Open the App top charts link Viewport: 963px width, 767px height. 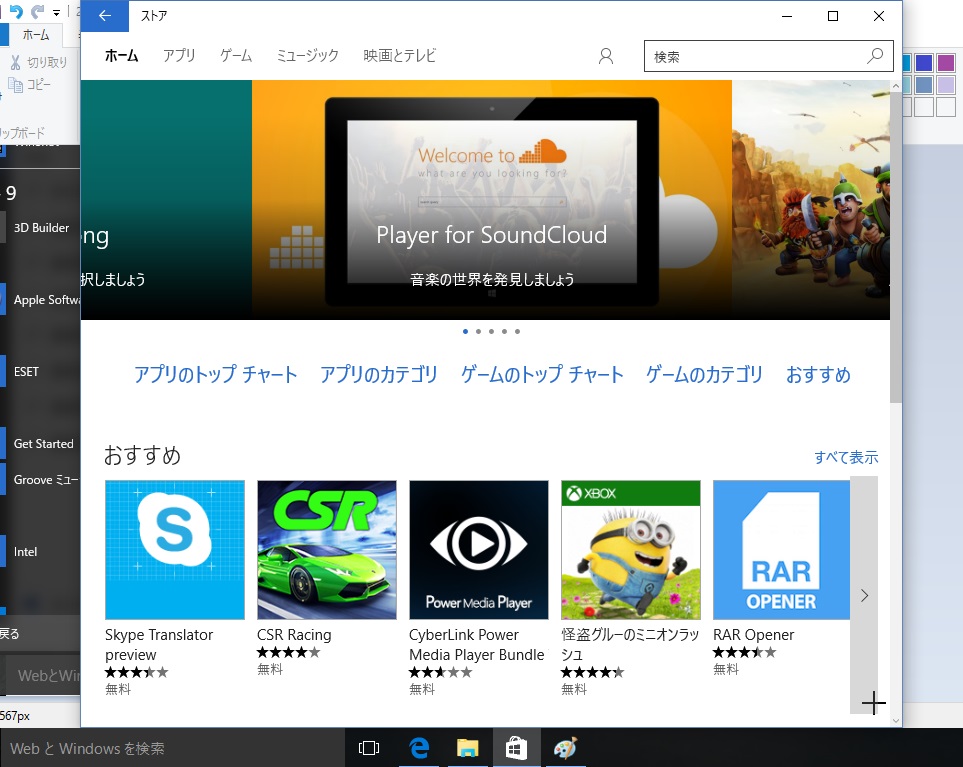[216, 374]
